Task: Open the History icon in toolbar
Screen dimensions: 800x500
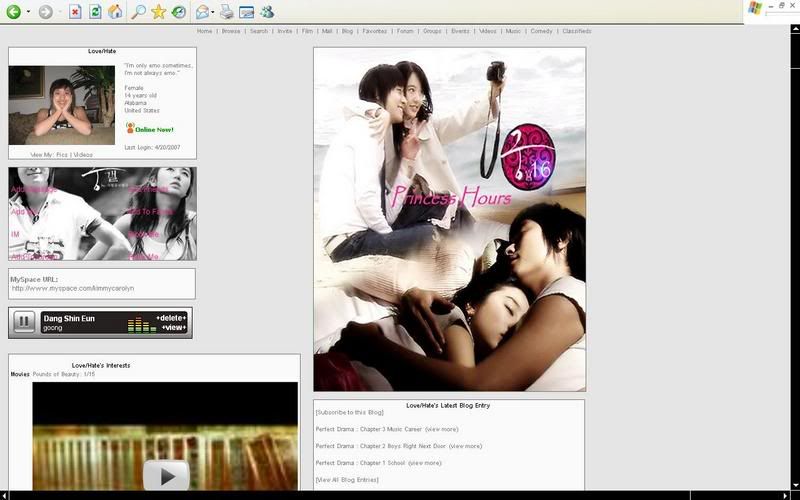Action: click(178, 12)
